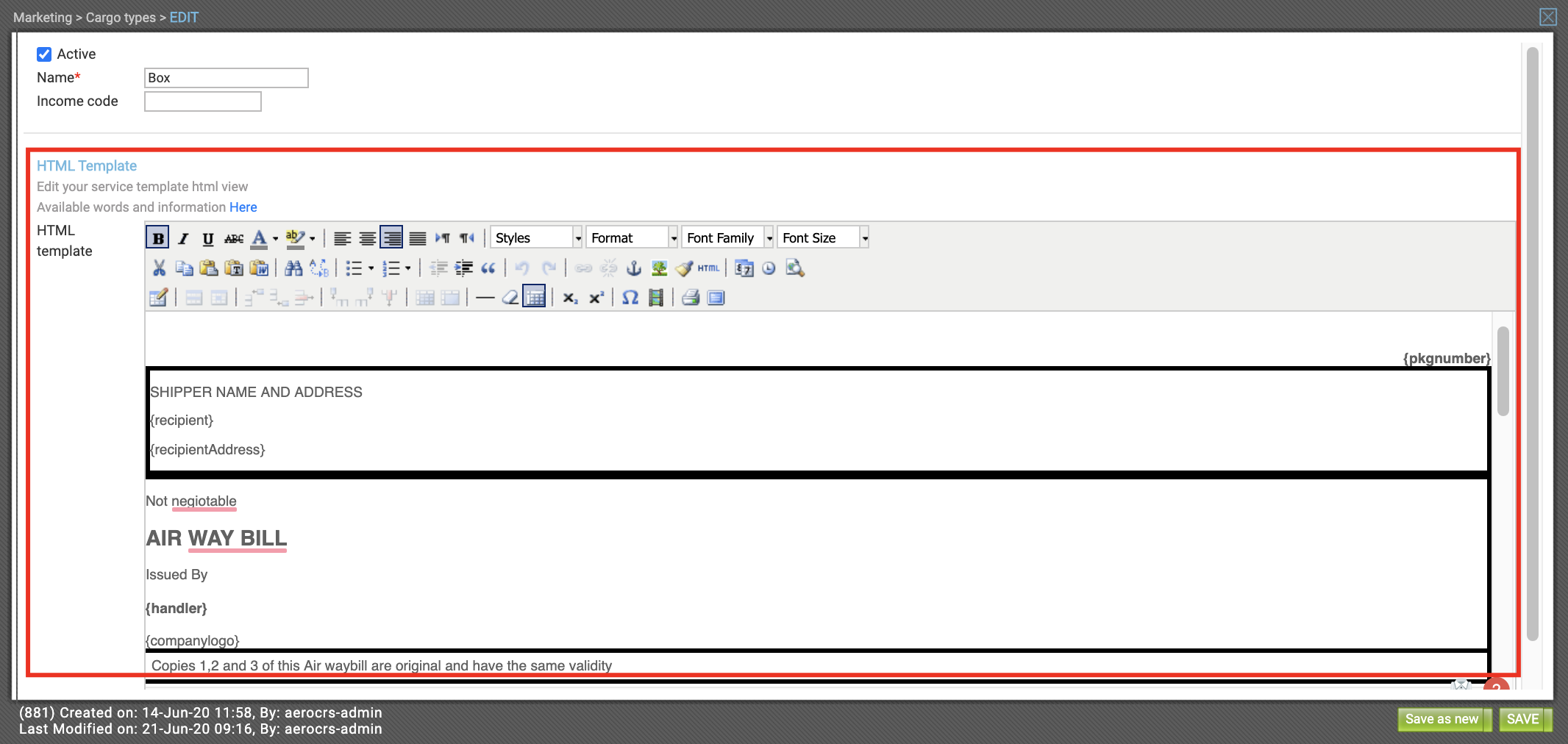
Task: Open the Find/Replace A-to-B icon
Action: point(318,268)
